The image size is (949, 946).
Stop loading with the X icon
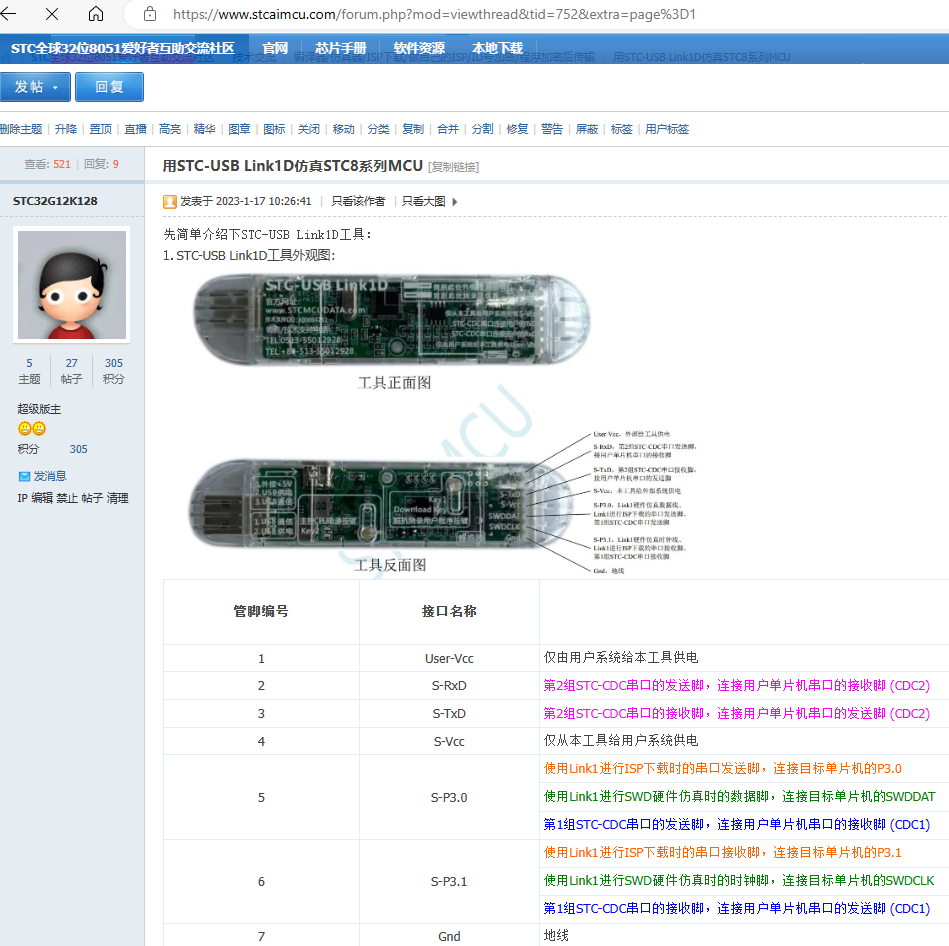pyautogui.click(x=52, y=14)
